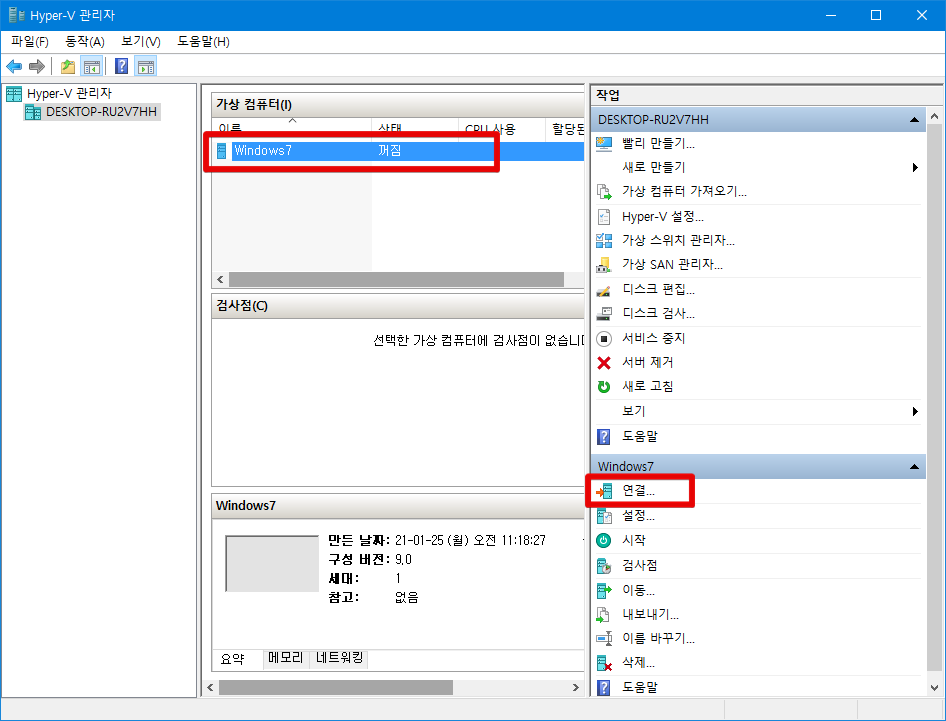Image resolution: width=946 pixels, height=721 pixels.
Task: Click the 서비스 중지 stop icon
Action: [604, 338]
